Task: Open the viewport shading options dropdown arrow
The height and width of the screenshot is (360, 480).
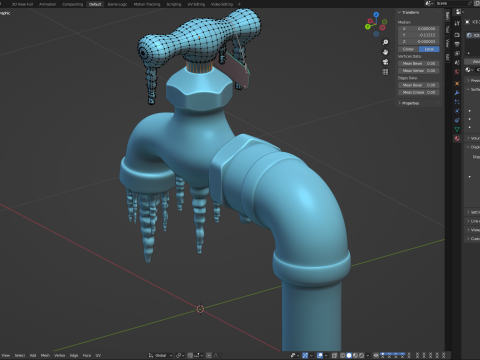Action: 368,355
